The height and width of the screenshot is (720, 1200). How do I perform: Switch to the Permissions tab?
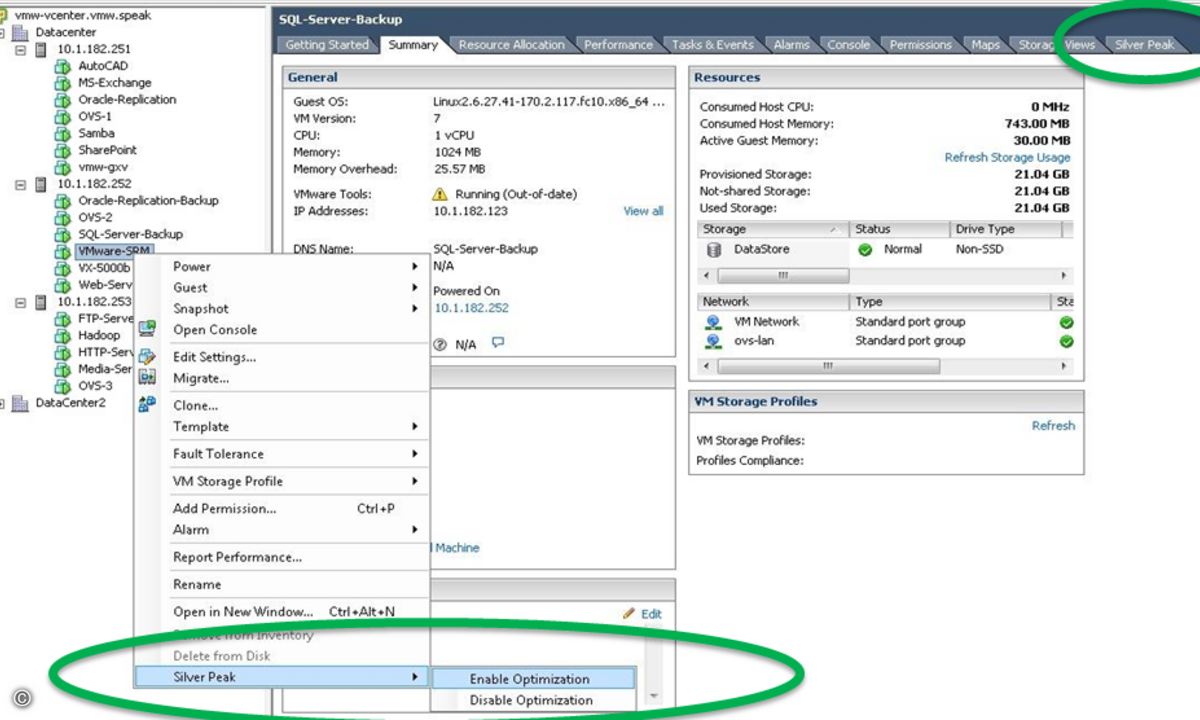920,45
